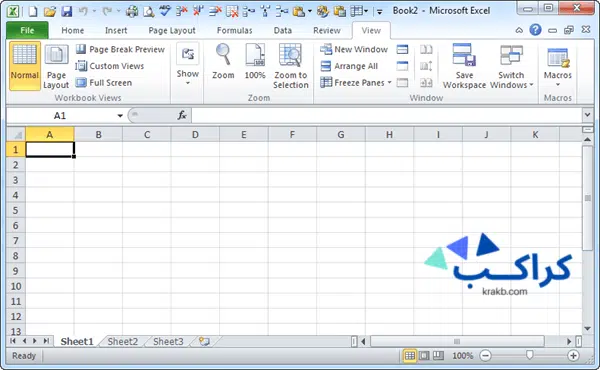Click the New blank workbook icon
Image resolution: width=600 pixels, height=370 pixels.
click(33, 11)
